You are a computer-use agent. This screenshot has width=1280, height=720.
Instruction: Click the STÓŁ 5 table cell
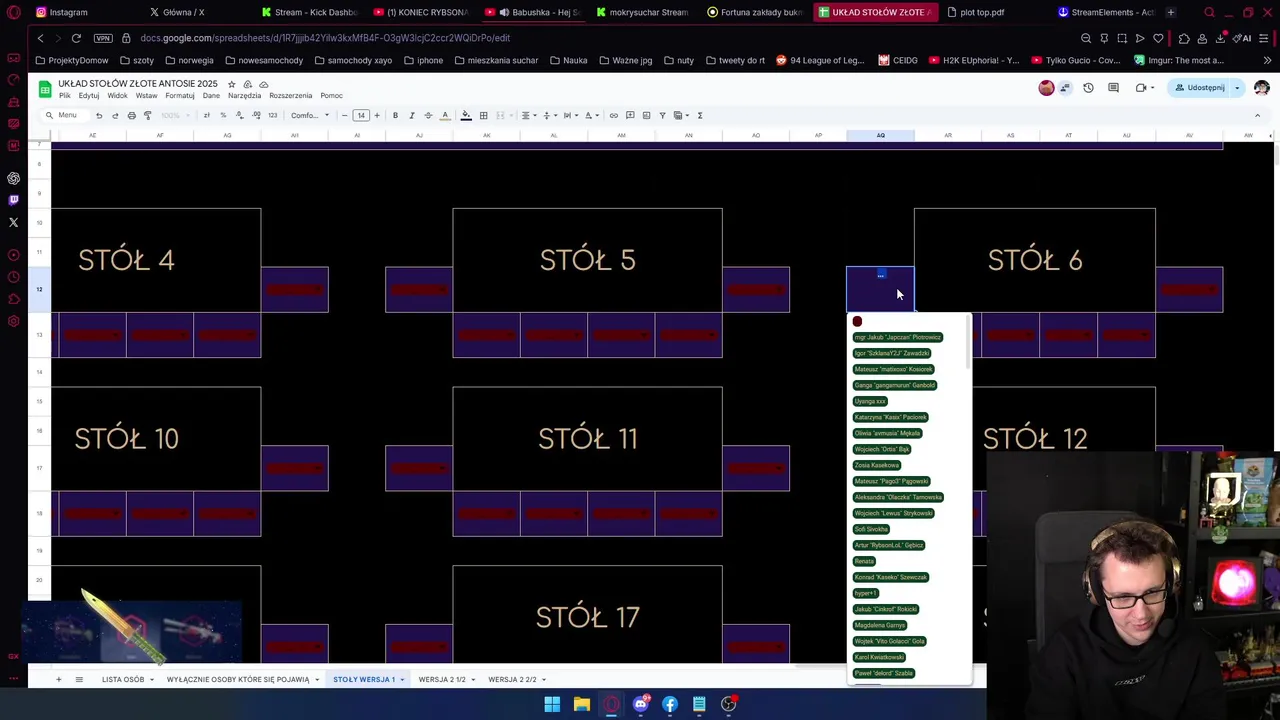tap(587, 260)
